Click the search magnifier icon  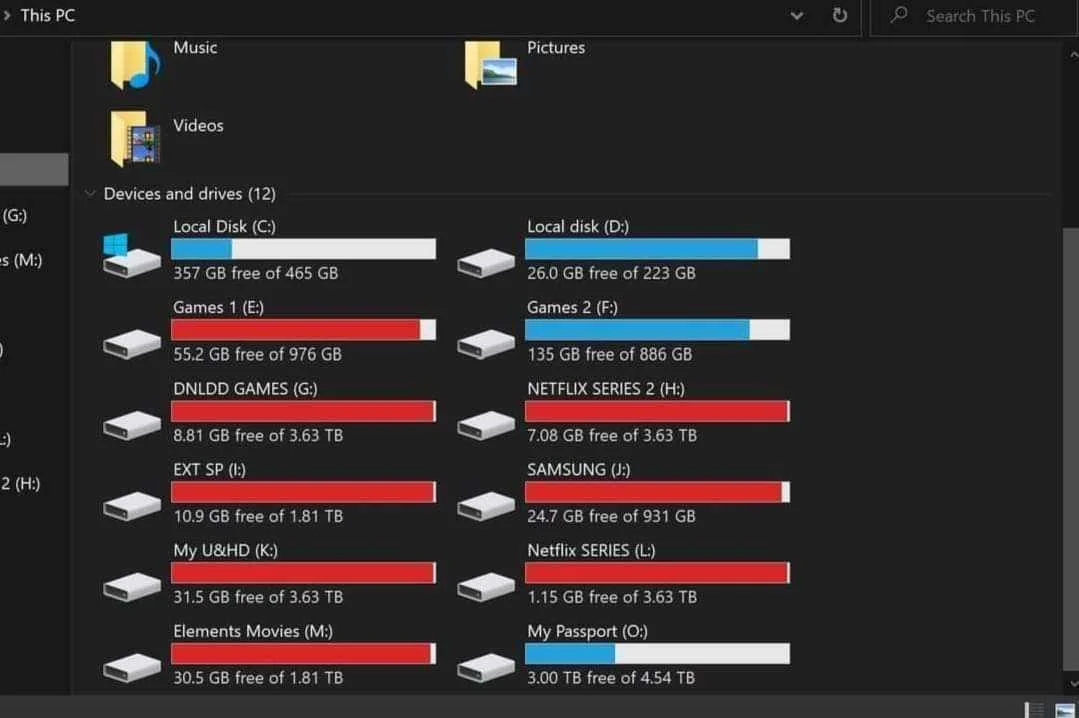tap(899, 14)
